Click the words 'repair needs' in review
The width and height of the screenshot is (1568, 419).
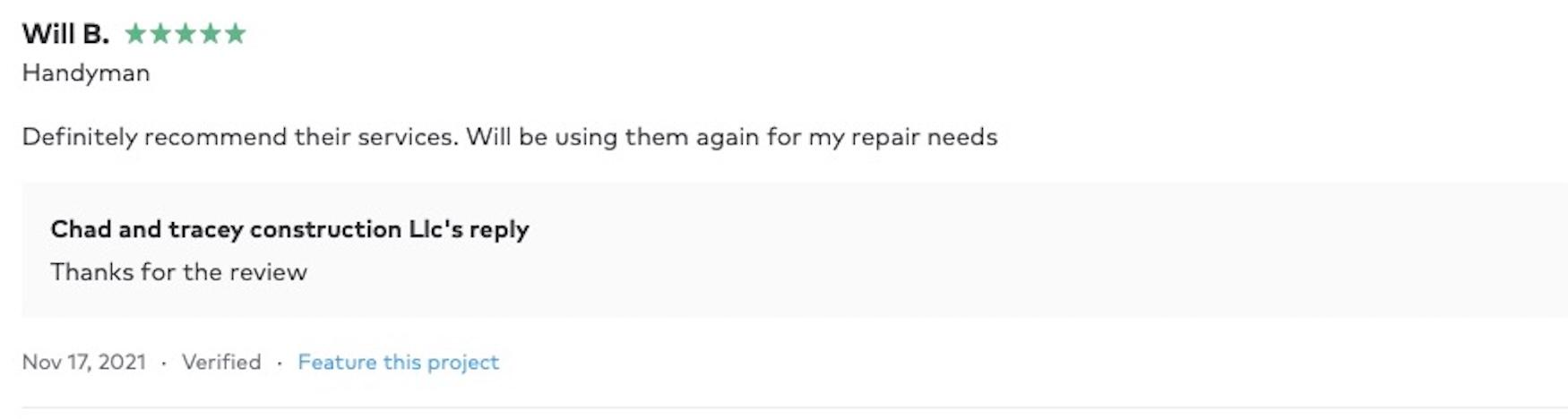click(x=924, y=137)
